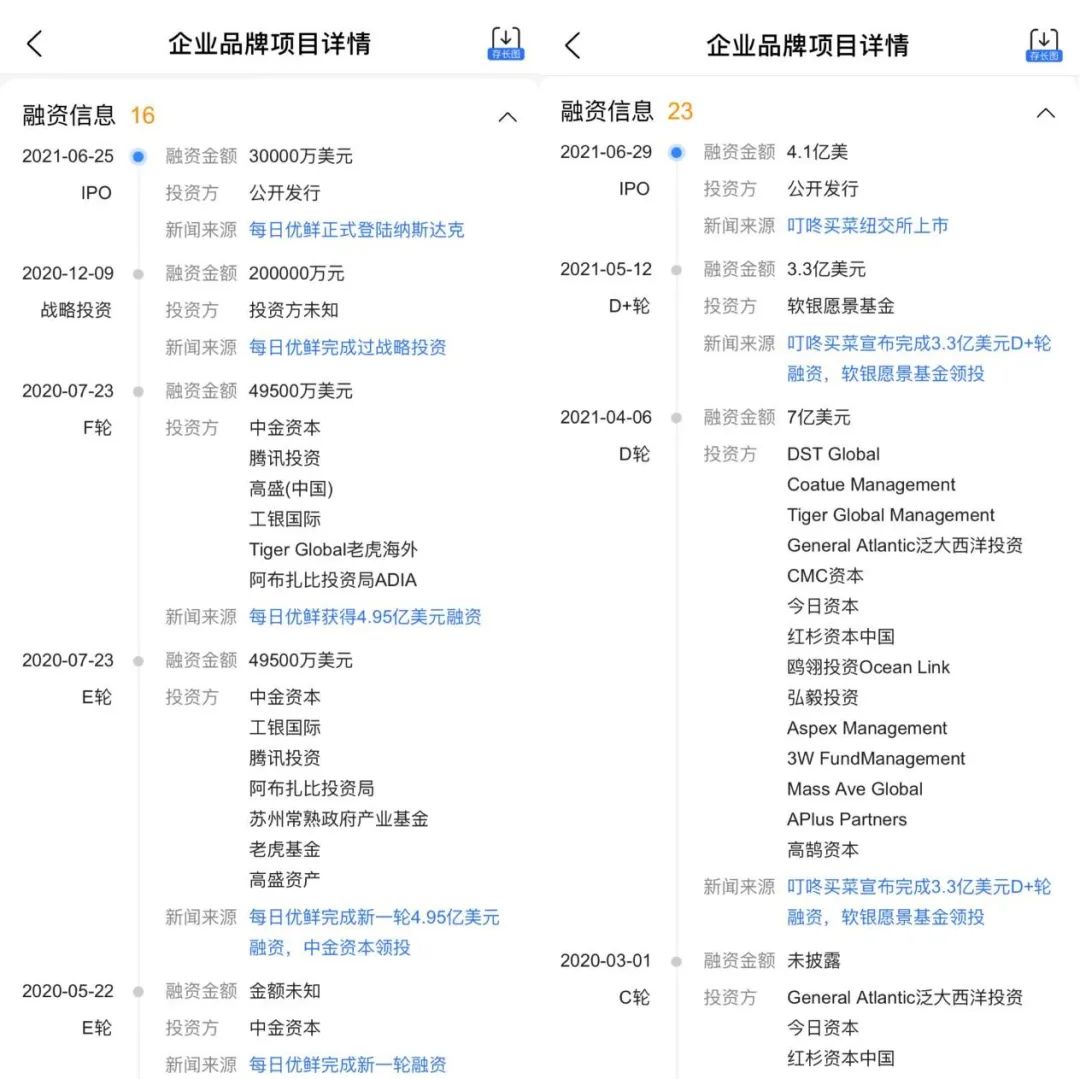The height and width of the screenshot is (1079, 1080).
Task: Tap the 苏州常熟政府产业基金 investor entry
Action: [338, 819]
